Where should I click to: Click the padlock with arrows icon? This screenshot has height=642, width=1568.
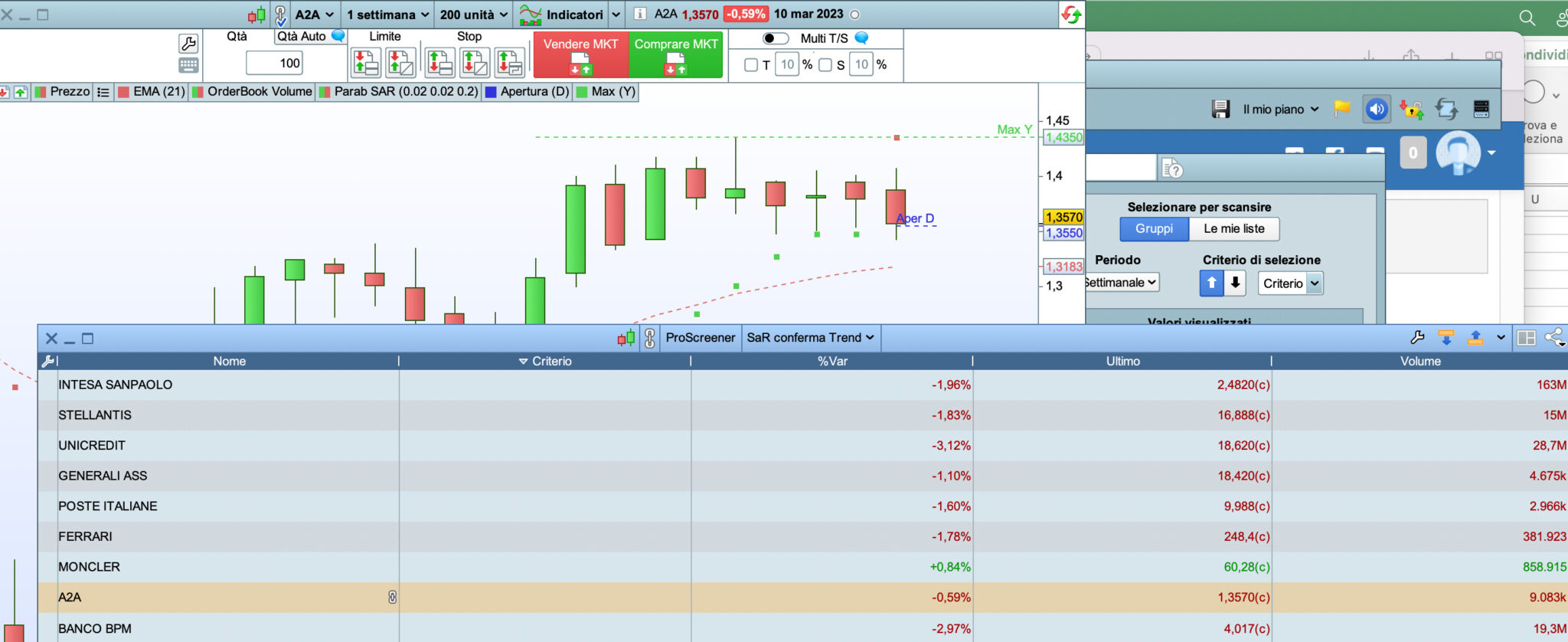(x=1411, y=110)
